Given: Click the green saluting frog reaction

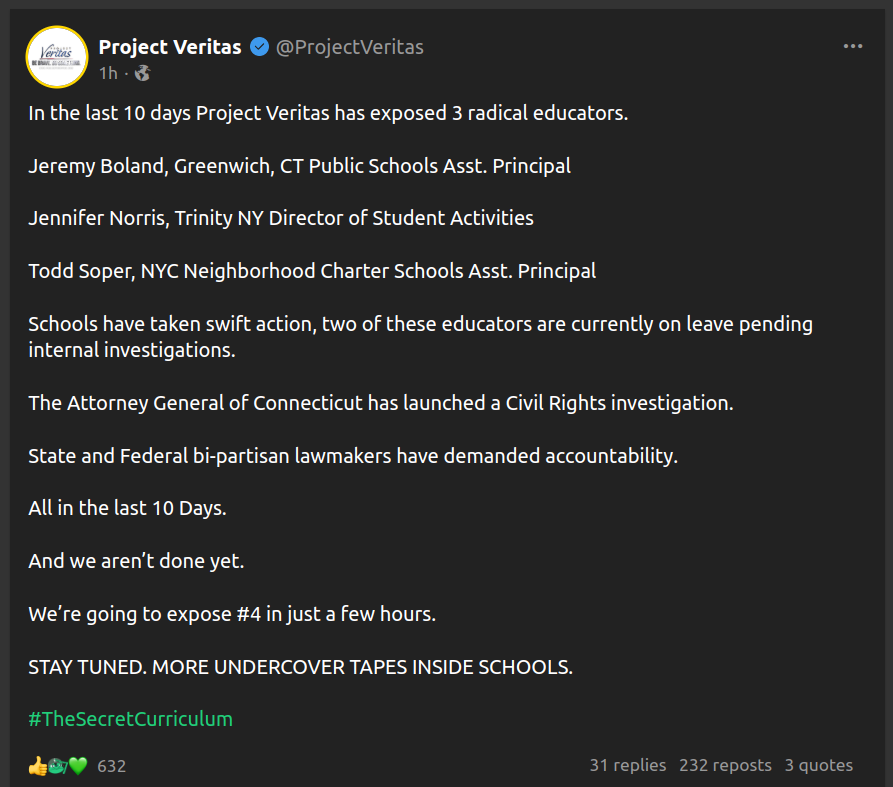Looking at the screenshot, I should 57,766.
